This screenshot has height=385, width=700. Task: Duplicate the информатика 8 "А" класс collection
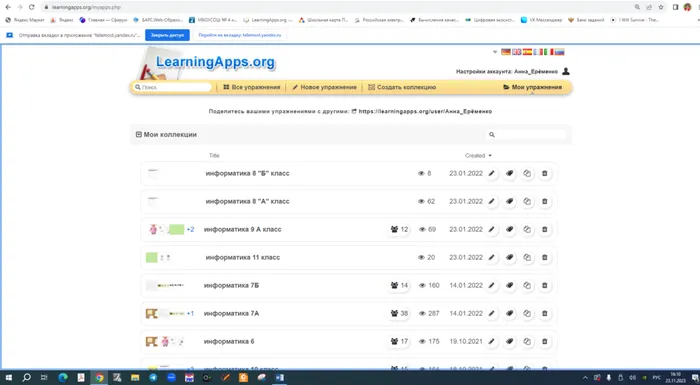(527, 201)
